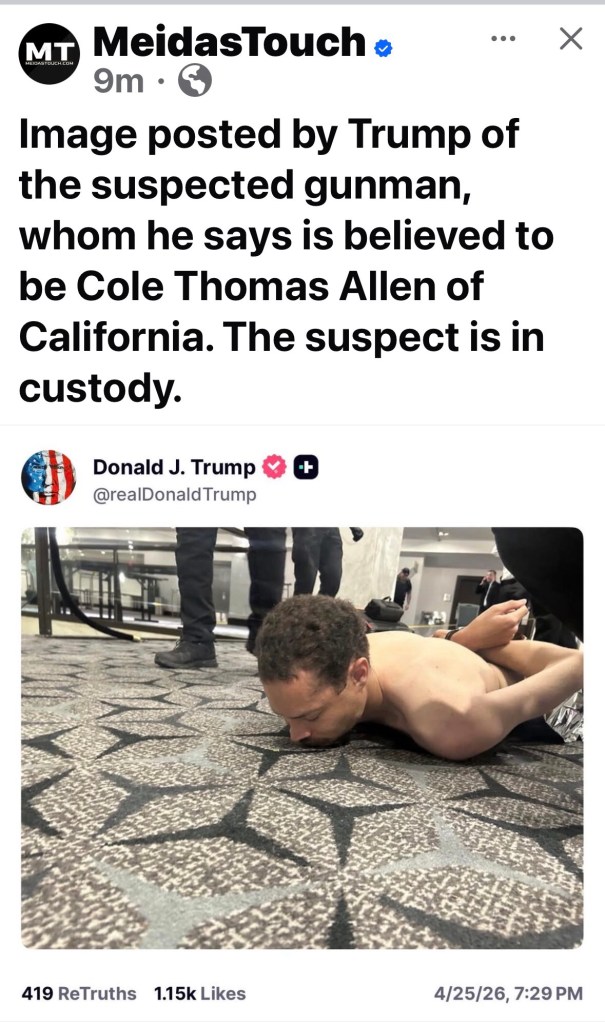Viewport: 605px width, 1024px height.
Task: Tap the globe public-audience icon
Action: pyautogui.click(x=195, y=81)
